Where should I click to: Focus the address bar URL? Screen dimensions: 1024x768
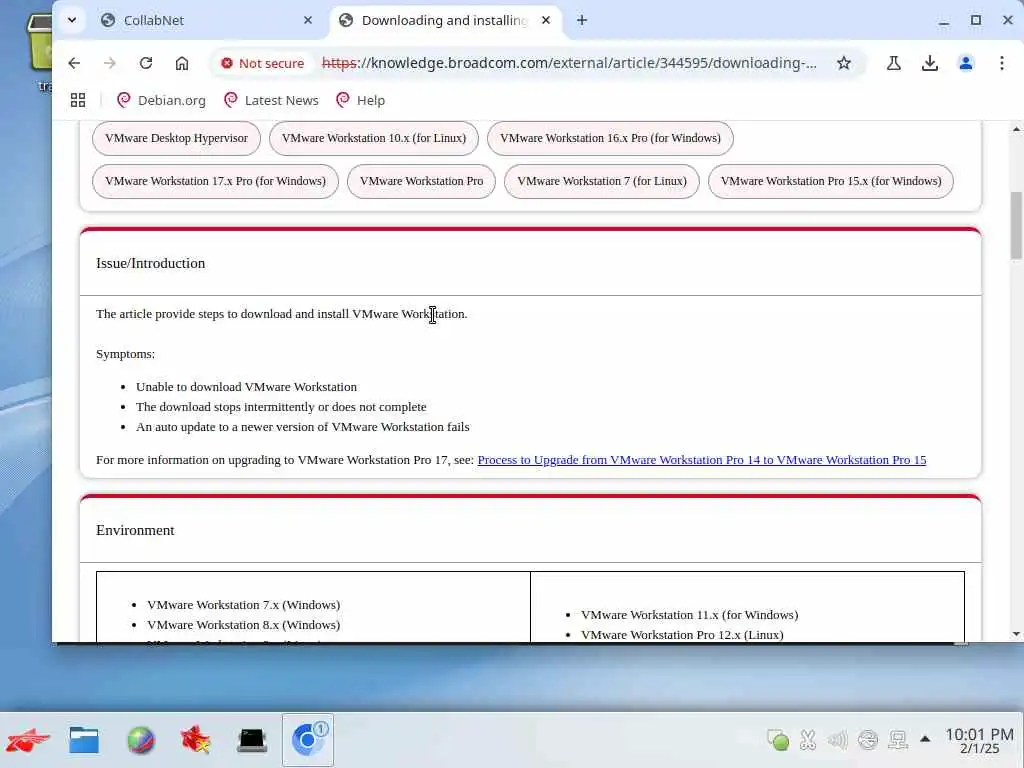click(569, 63)
